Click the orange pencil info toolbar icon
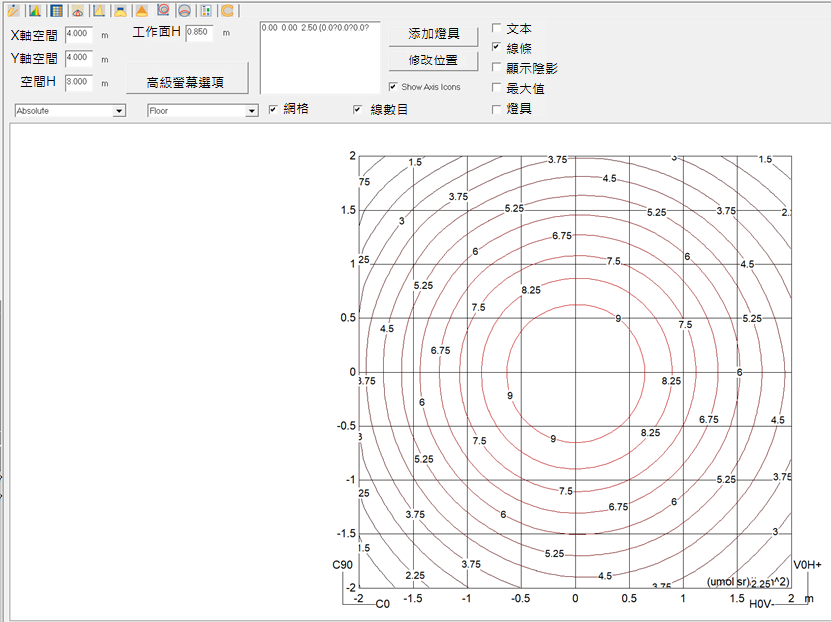 pos(13,10)
